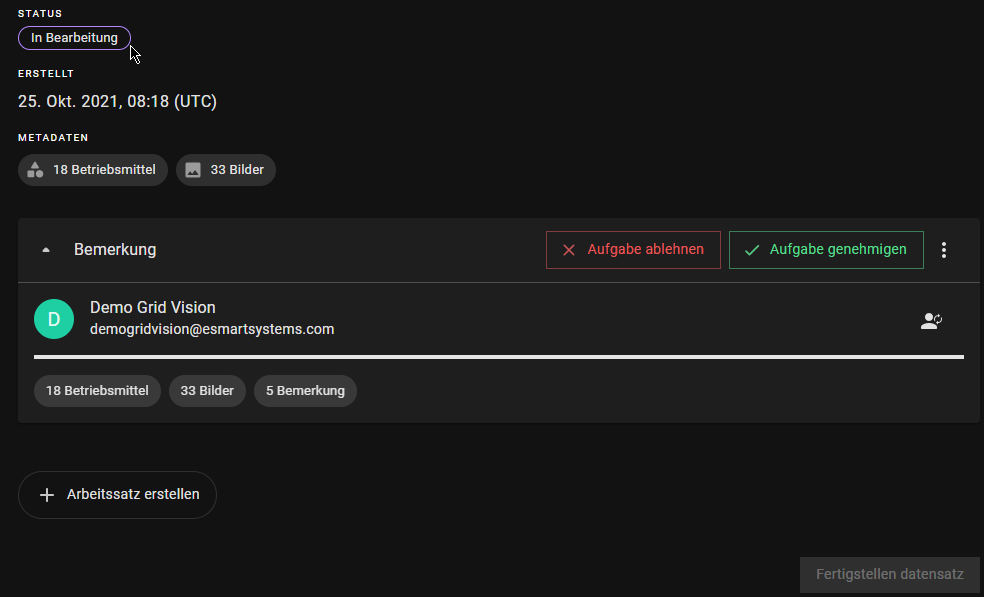Click the red X icon in the reject button
Screen dimensions: 984x597
(x=569, y=250)
